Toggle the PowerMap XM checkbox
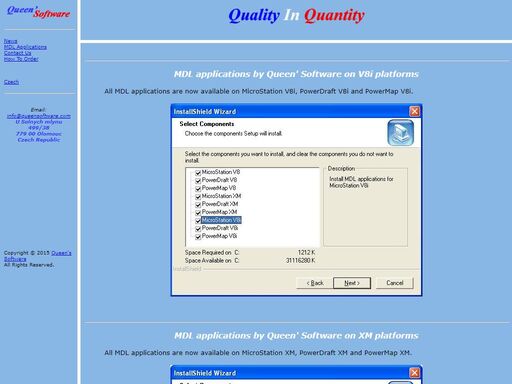The image size is (512, 384). click(198, 213)
